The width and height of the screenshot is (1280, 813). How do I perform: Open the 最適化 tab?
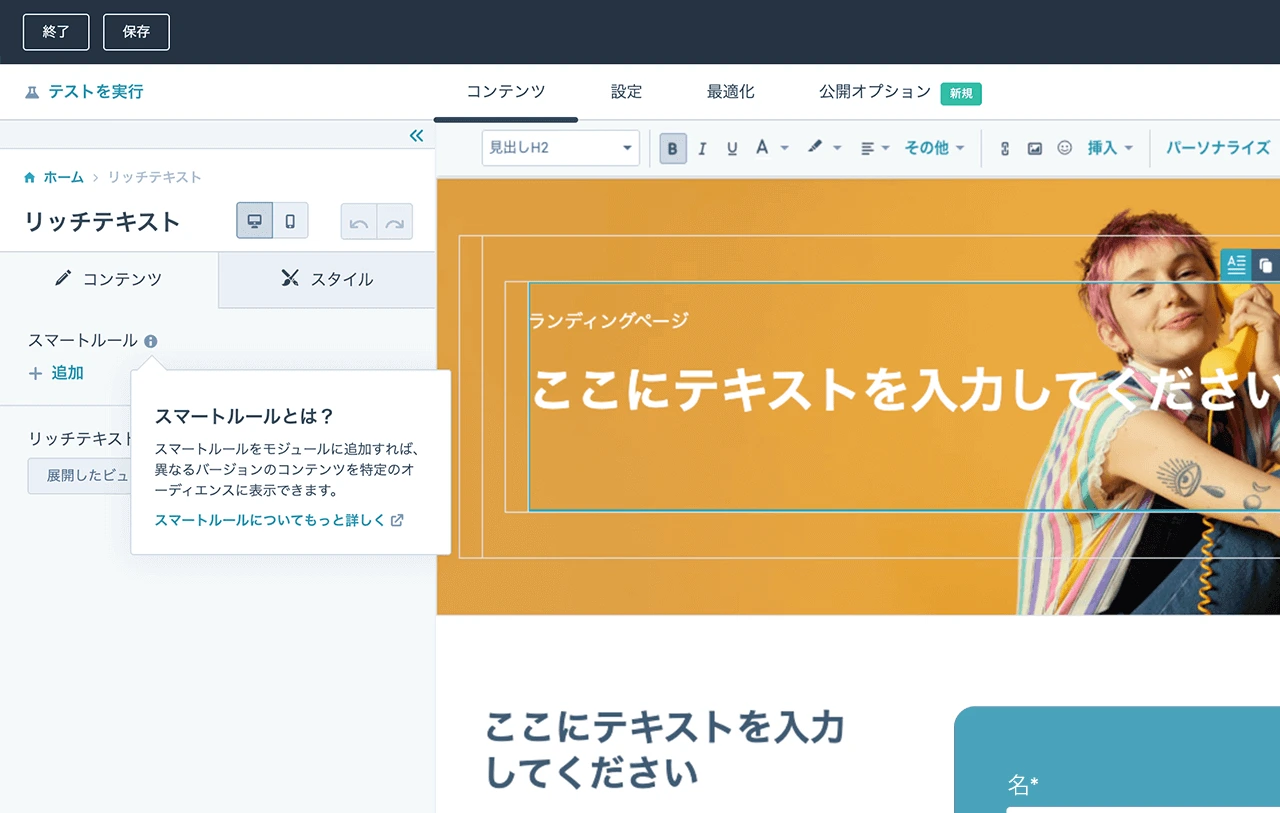click(731, 92)
